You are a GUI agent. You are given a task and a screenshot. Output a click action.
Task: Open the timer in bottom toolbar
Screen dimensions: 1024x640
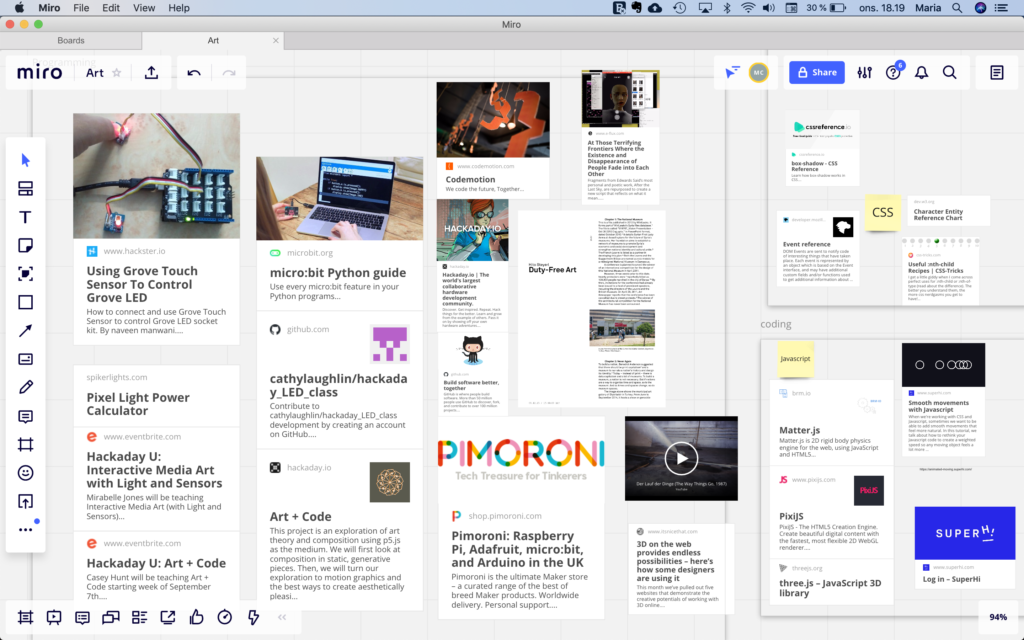click(x=225, y=617)
